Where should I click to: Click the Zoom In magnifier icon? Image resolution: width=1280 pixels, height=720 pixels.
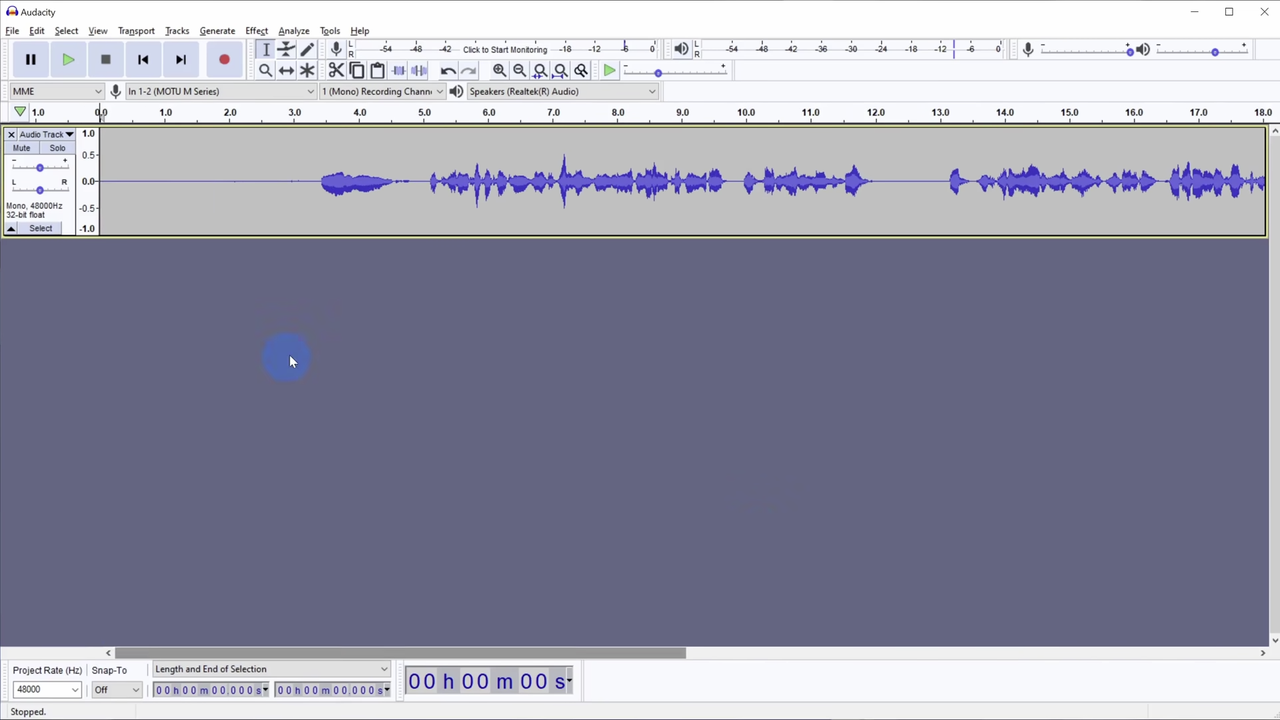point(499,70)
